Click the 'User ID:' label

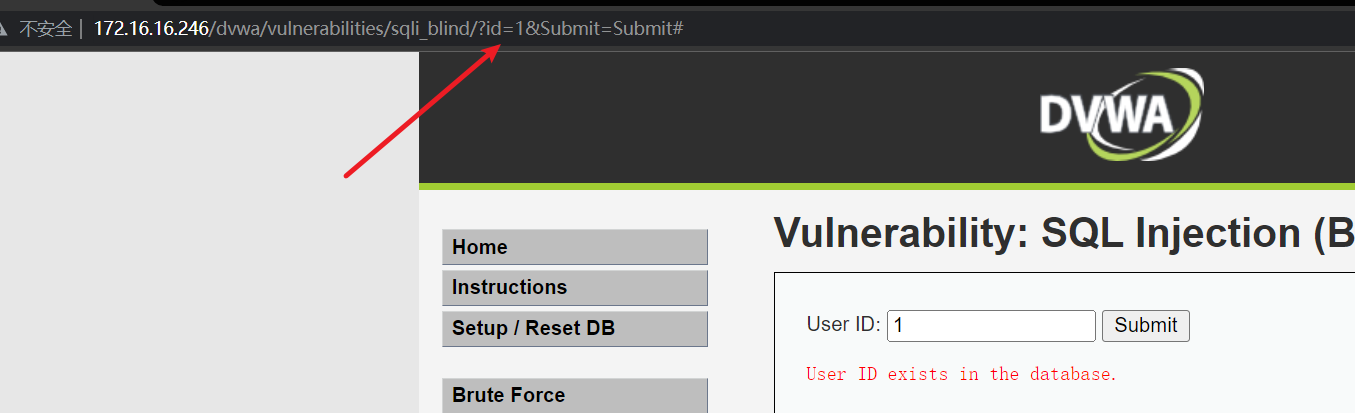coord(843,324)
